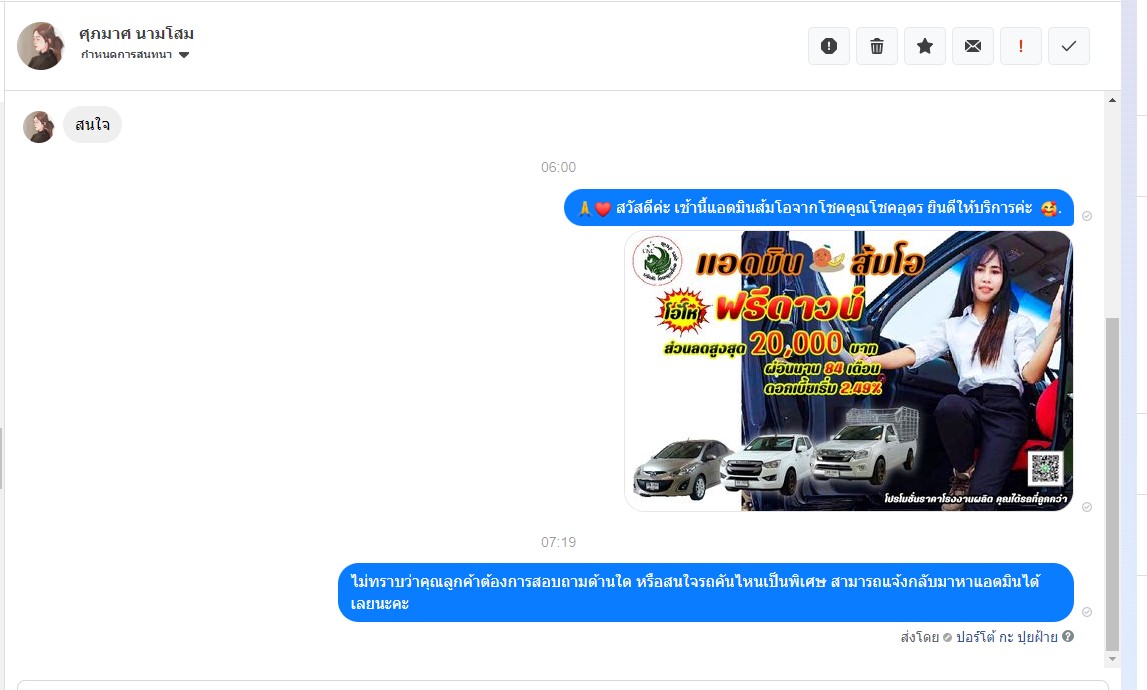Image resolution: width=1147 pixels, height=690 pixels.
Task: Click the 06:00 timestamp
Action: tap(558, 168)
